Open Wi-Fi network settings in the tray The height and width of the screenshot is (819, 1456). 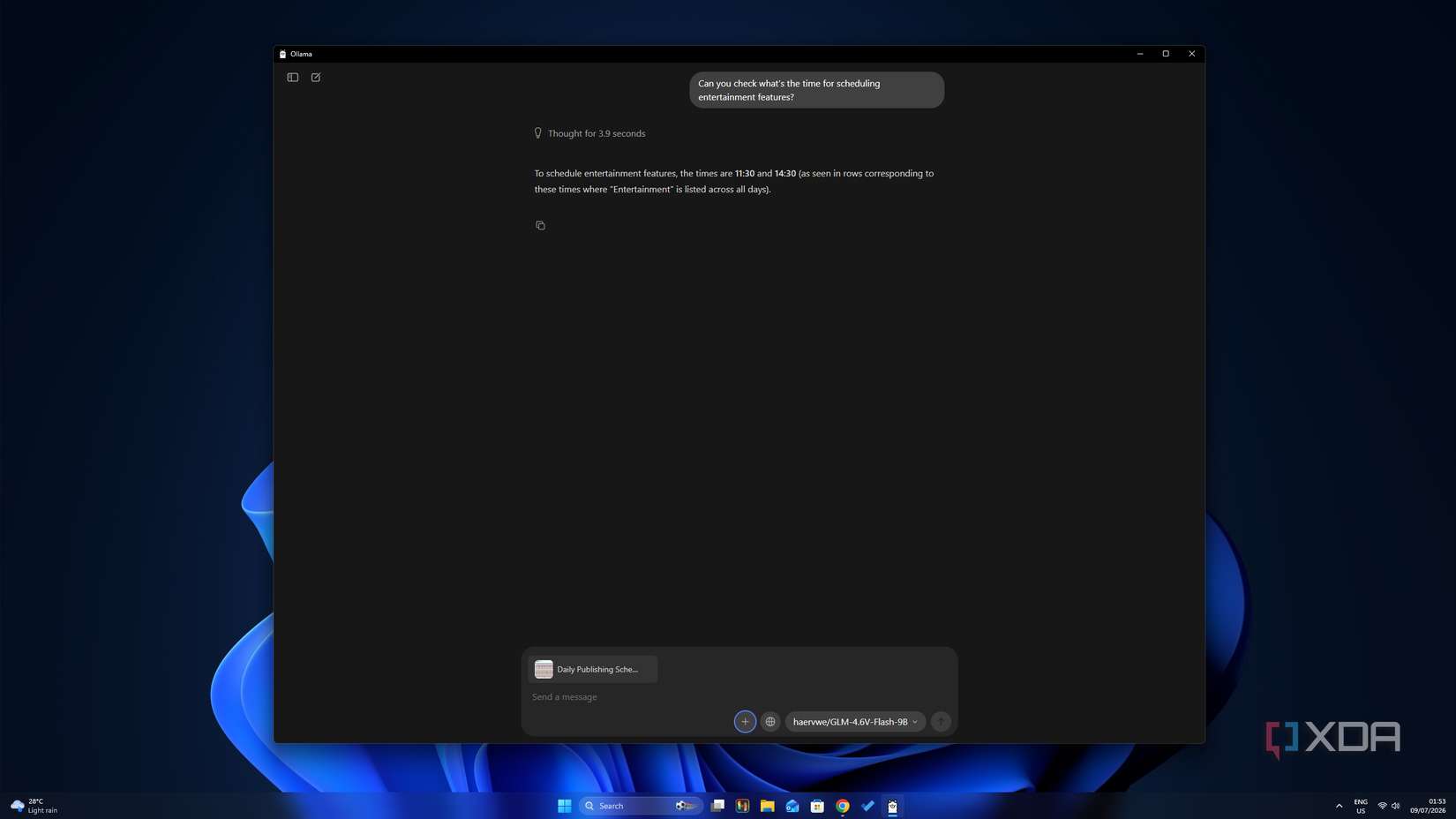click(x=1382, y=806)
